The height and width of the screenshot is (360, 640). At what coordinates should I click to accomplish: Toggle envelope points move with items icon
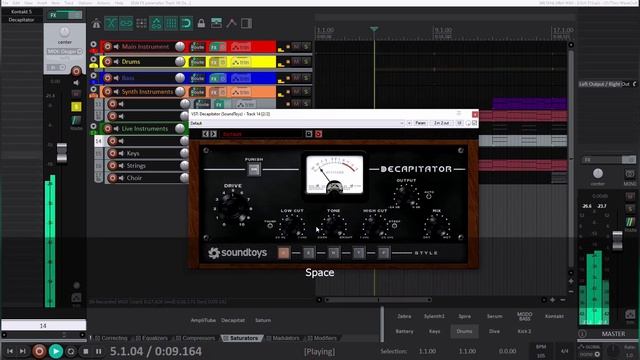(156, 23)
